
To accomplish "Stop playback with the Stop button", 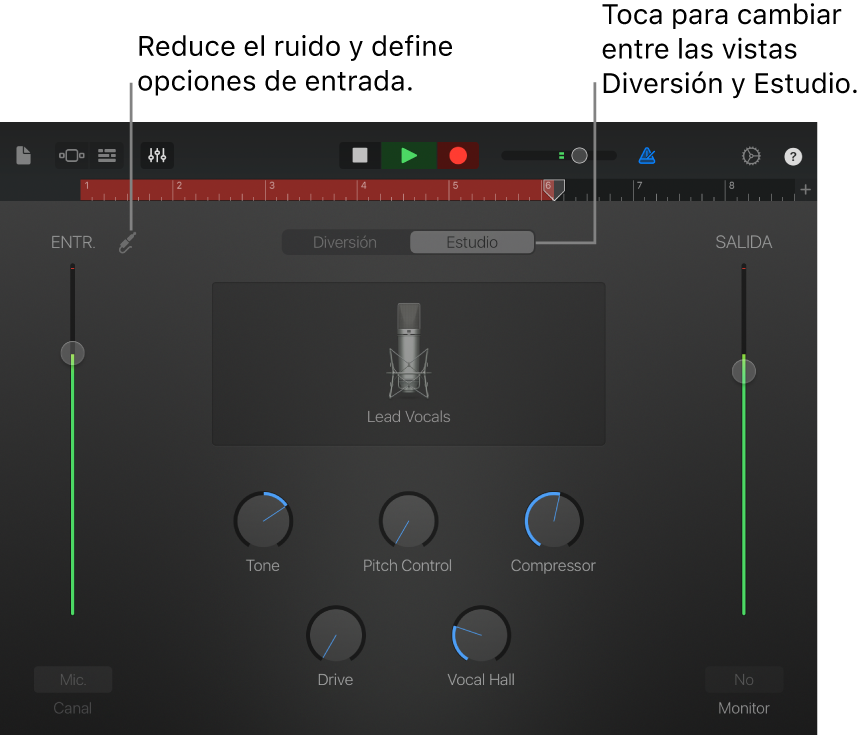I will (x=359, y=155).
